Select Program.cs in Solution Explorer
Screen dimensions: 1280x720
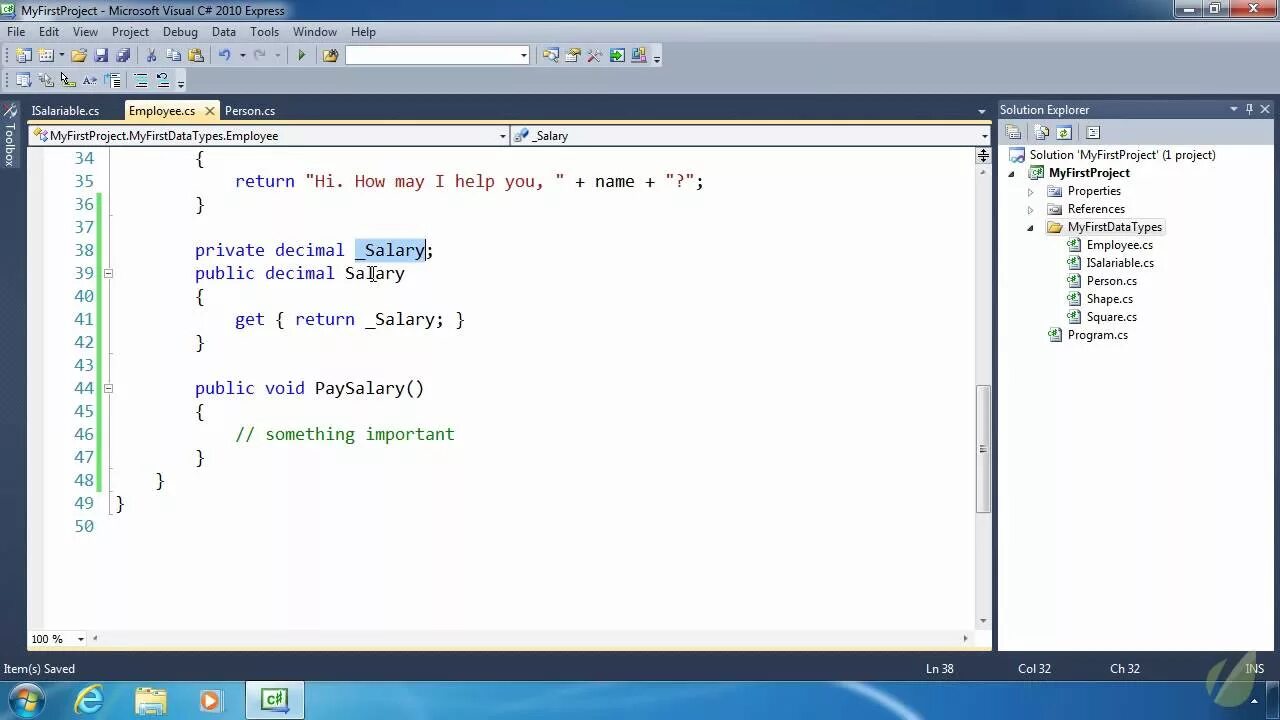(x=1097, y=335)
